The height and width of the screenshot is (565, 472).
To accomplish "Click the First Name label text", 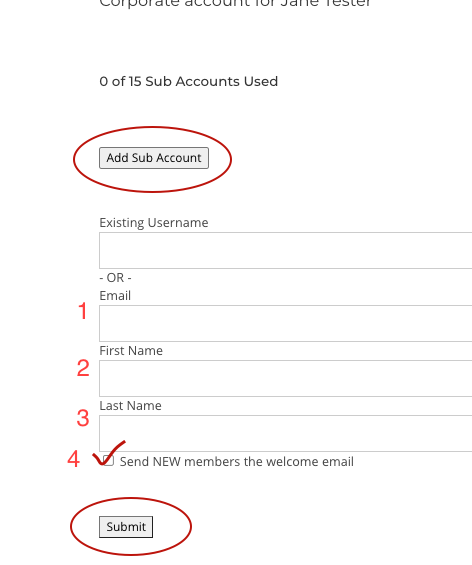I will pyautogui.click(x=131, y=351).
